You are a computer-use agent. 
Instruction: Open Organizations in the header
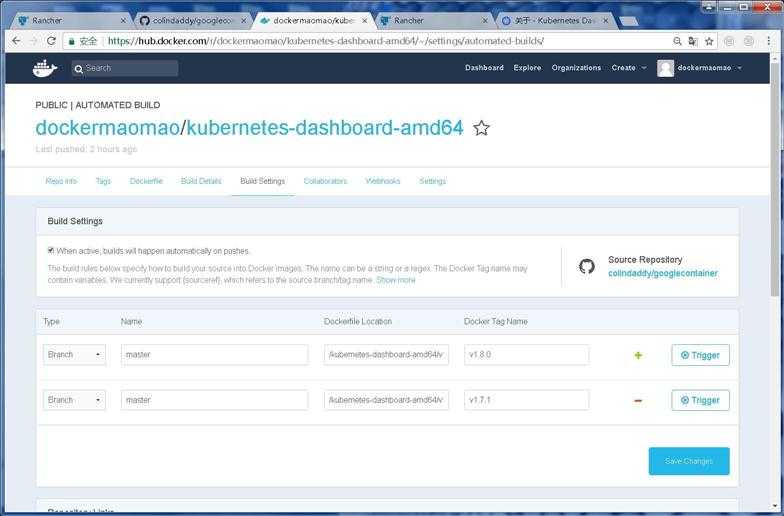pyautogui.click(x=576, y=68)
